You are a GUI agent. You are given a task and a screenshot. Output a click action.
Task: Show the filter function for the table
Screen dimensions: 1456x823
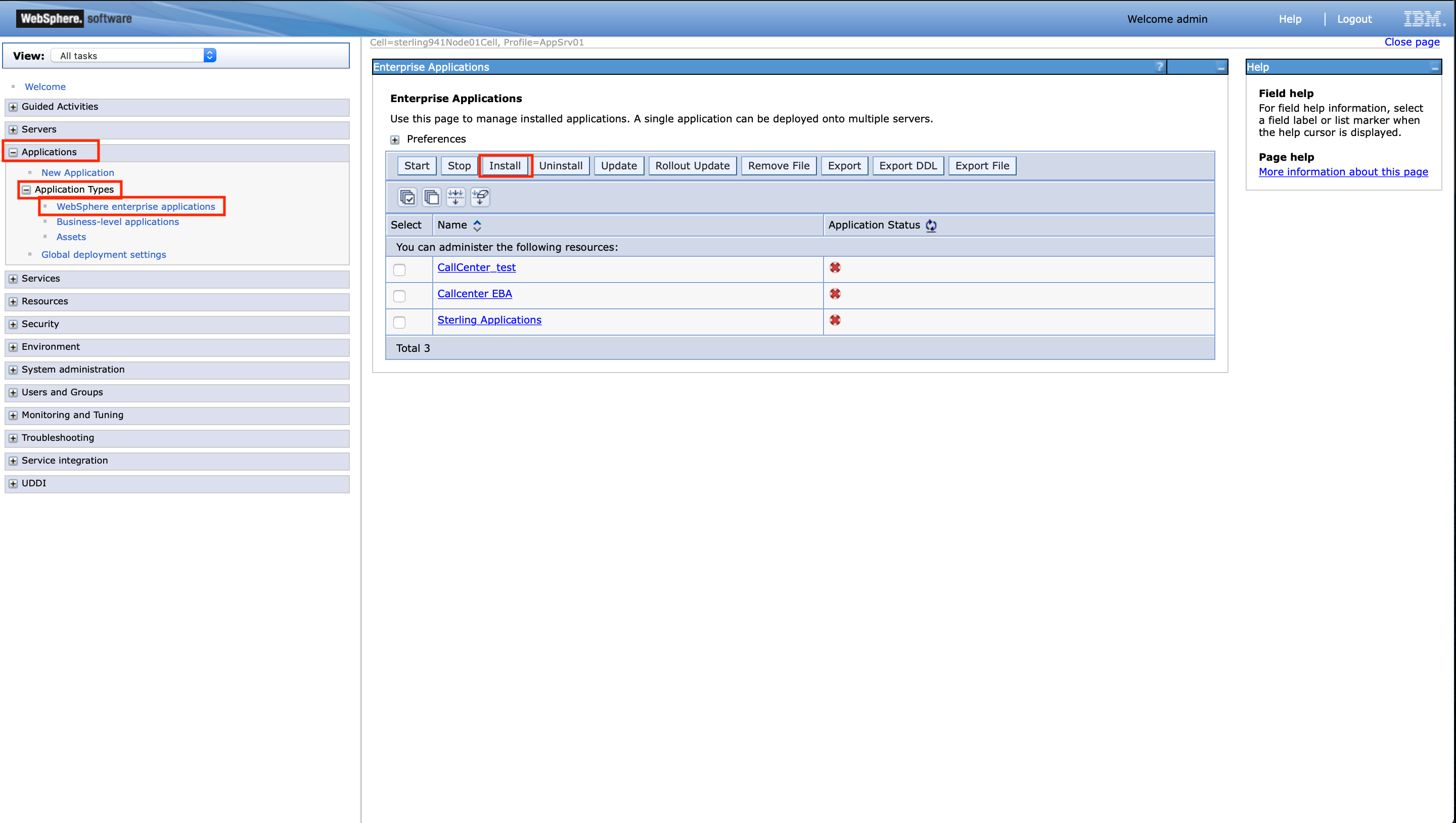[x=456, y=197]
